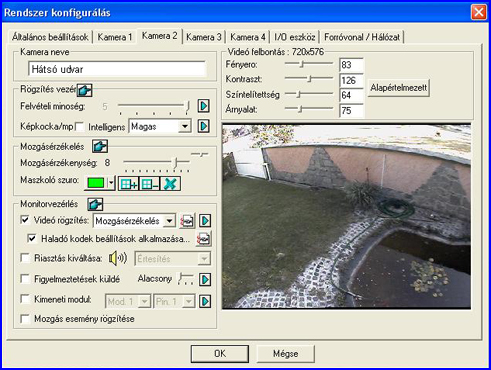Click the OK button

coord(220,354)
